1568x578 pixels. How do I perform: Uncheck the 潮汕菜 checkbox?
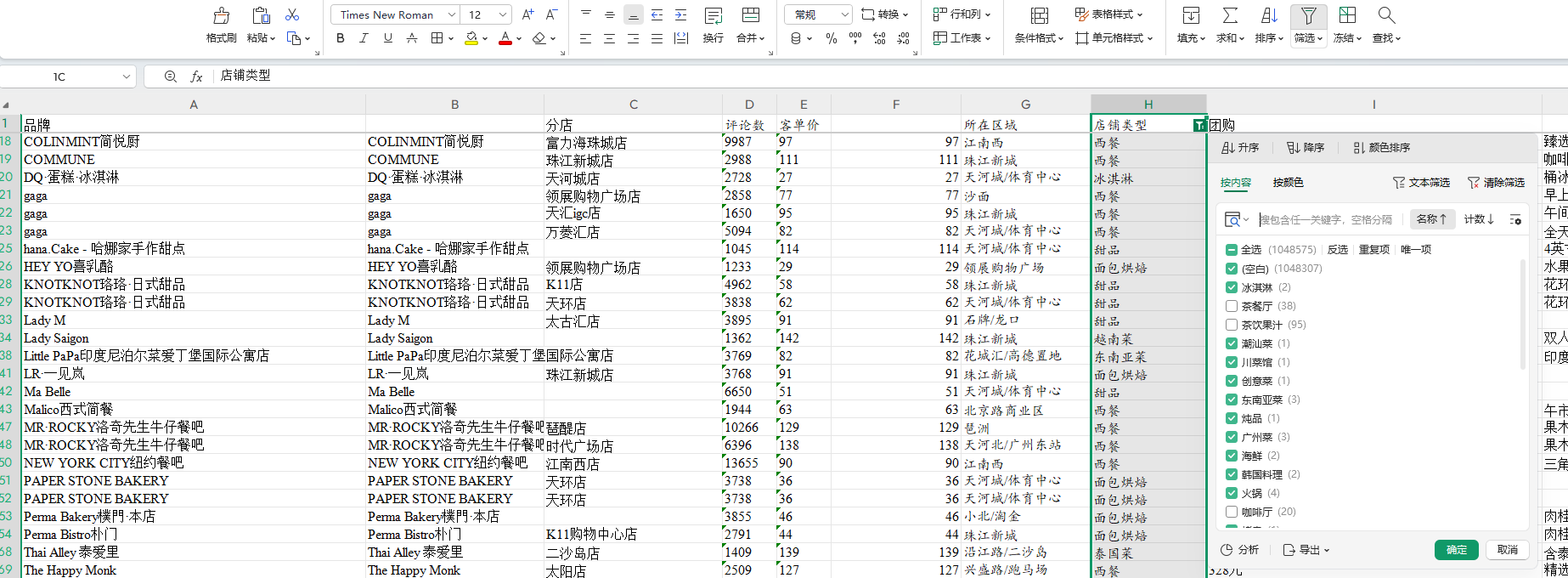tap(1231, 343)
